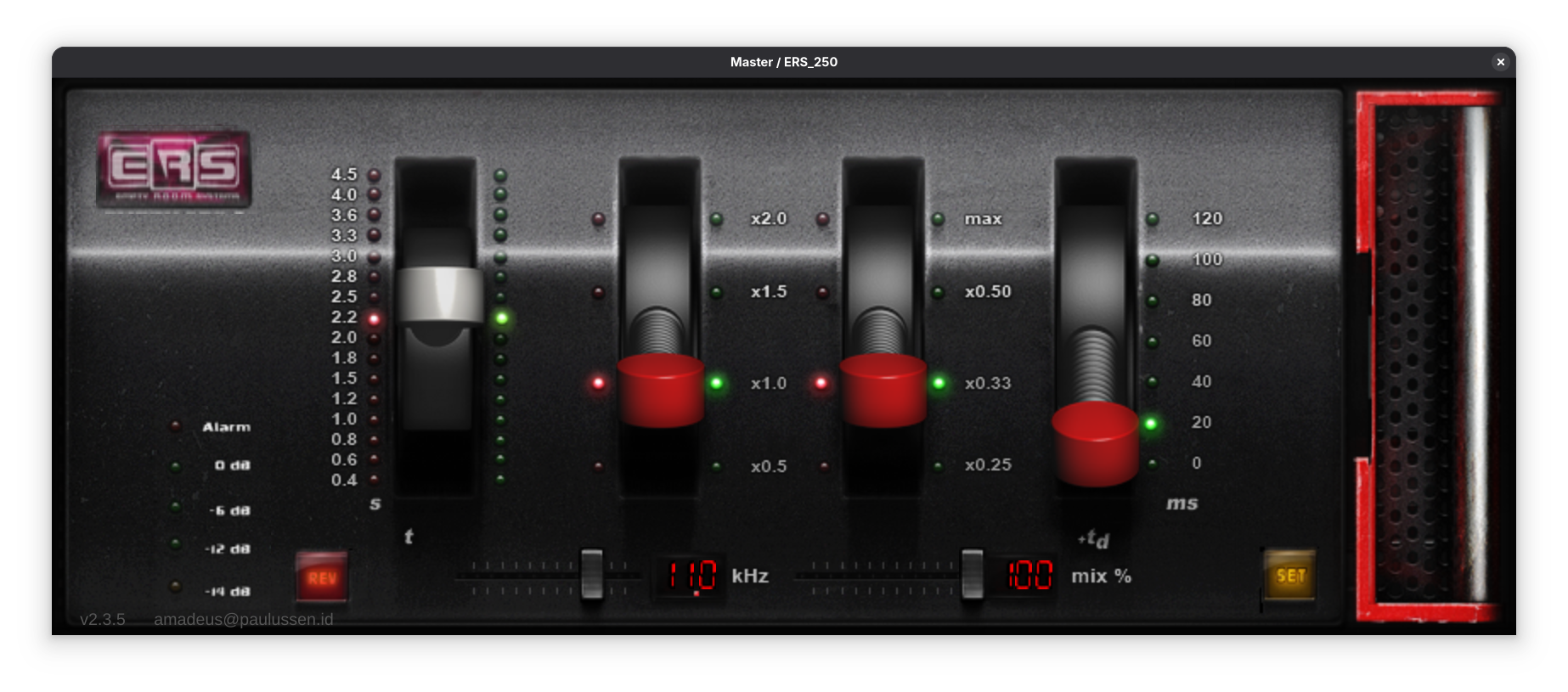Toggle the red REV button
The height and width of the screenshot is (692, 1568).
click(322, 577)
